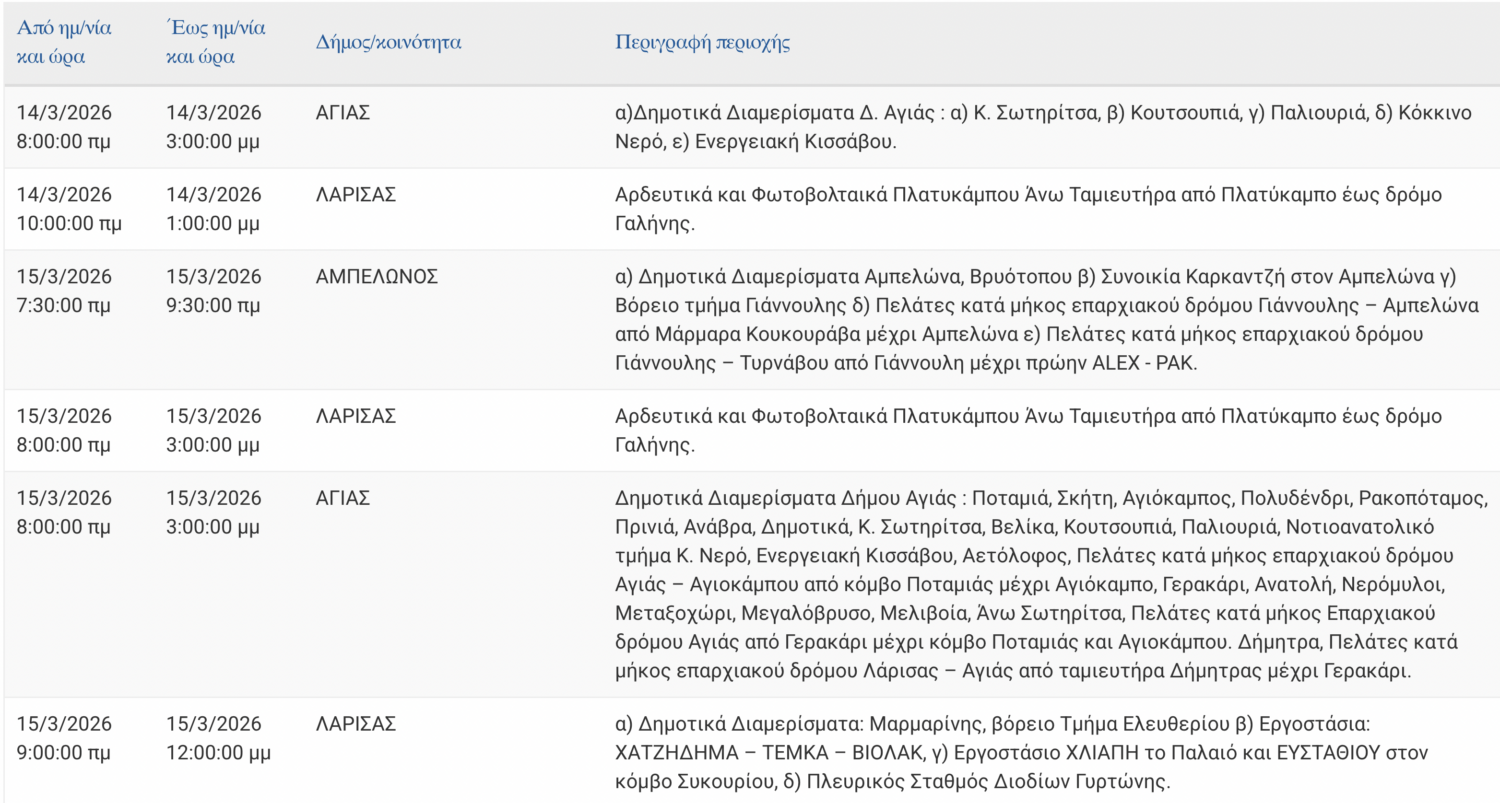
Task: Click ΛΑΡΙΣΑΣ in the 15/3/2026 9:00 row
Action: (355, 723)
